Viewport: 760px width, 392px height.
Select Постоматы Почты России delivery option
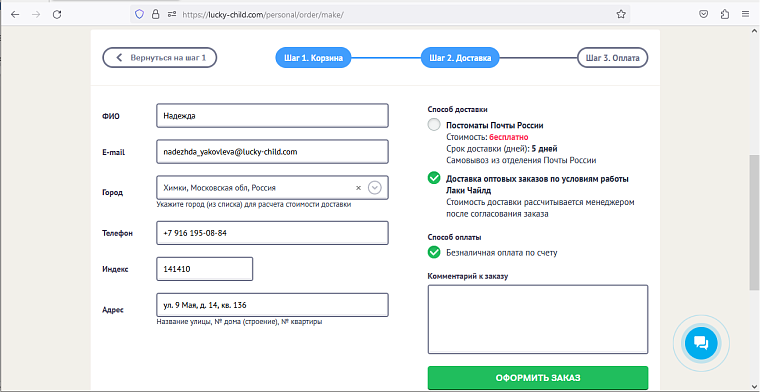[434, 125]
